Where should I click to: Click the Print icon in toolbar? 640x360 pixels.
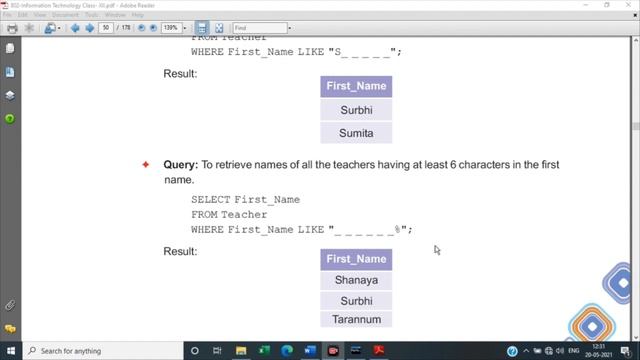tap(12, 28)
